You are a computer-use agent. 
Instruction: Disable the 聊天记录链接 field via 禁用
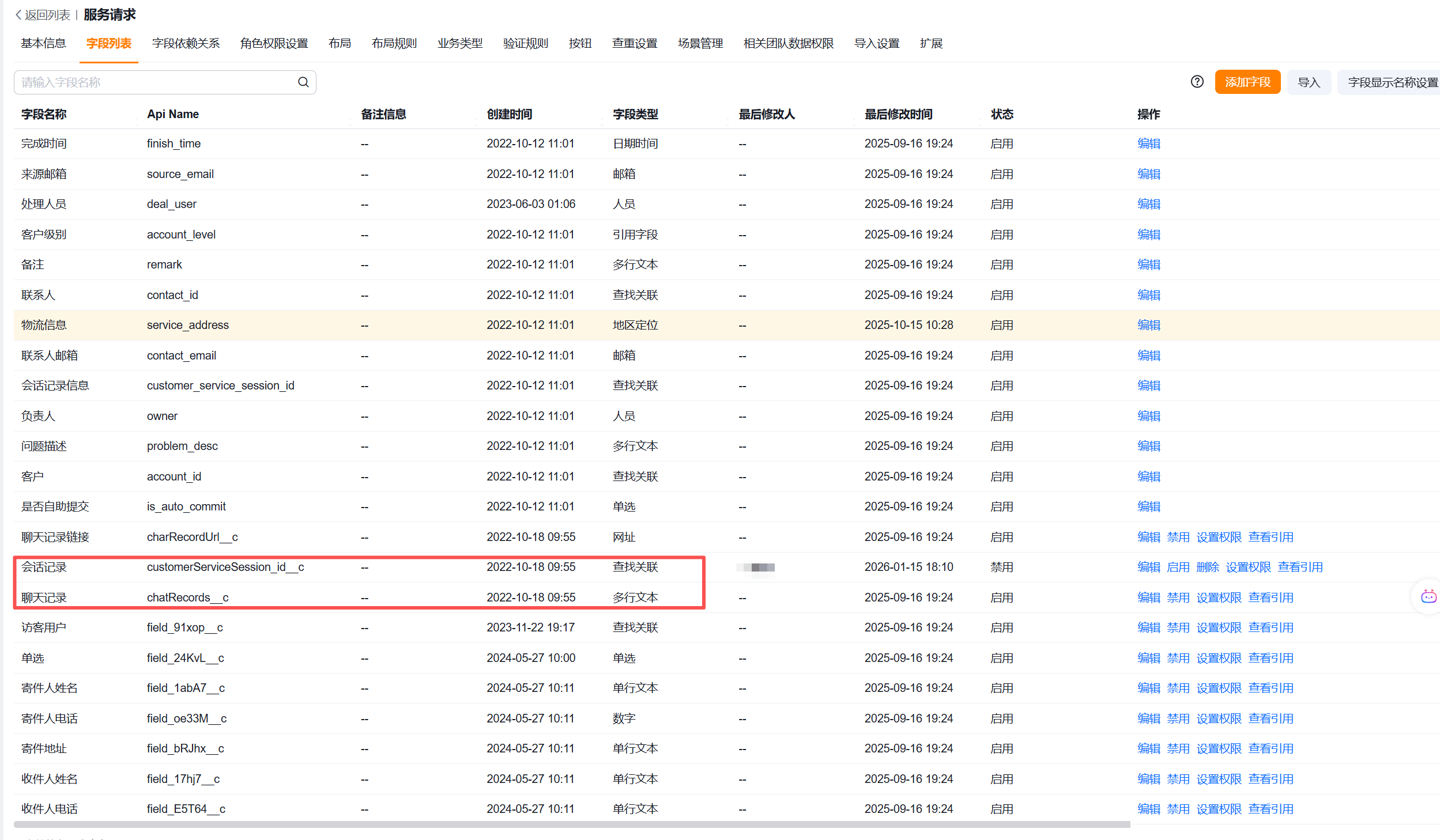click(x=1178, y=537)
